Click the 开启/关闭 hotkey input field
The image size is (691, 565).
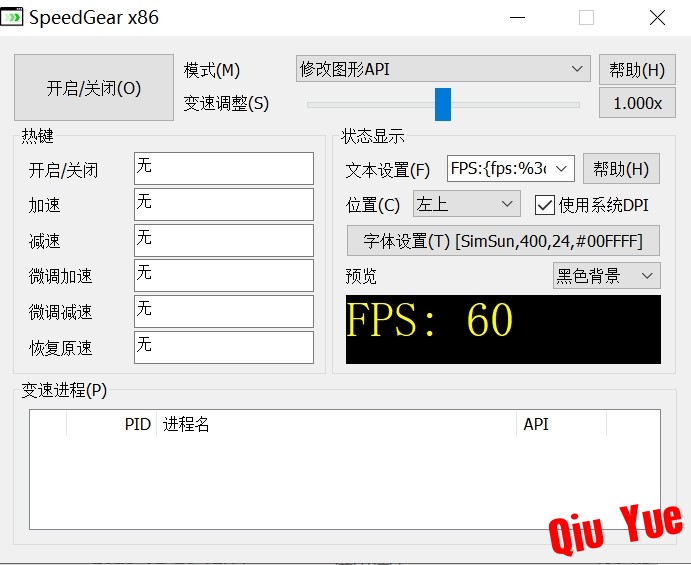[224, 168]
